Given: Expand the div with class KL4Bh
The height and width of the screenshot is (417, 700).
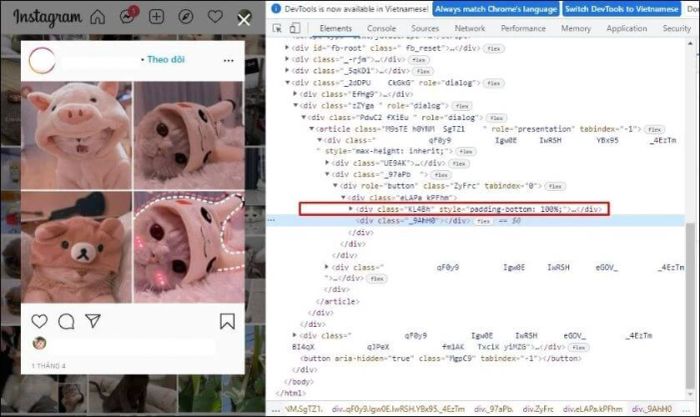Looking at the screenshot, I should [x=351, y=209].
